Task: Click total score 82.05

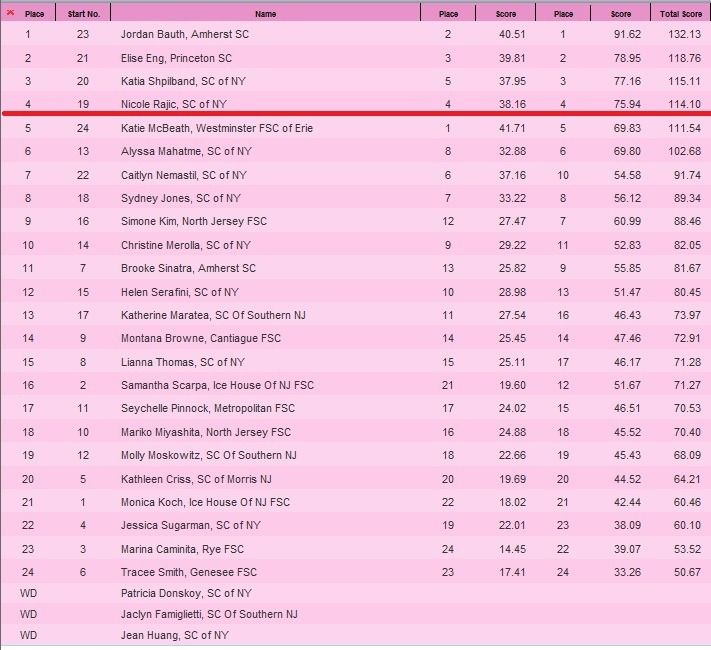Action: pyautogui.click(x=687, y=245)
